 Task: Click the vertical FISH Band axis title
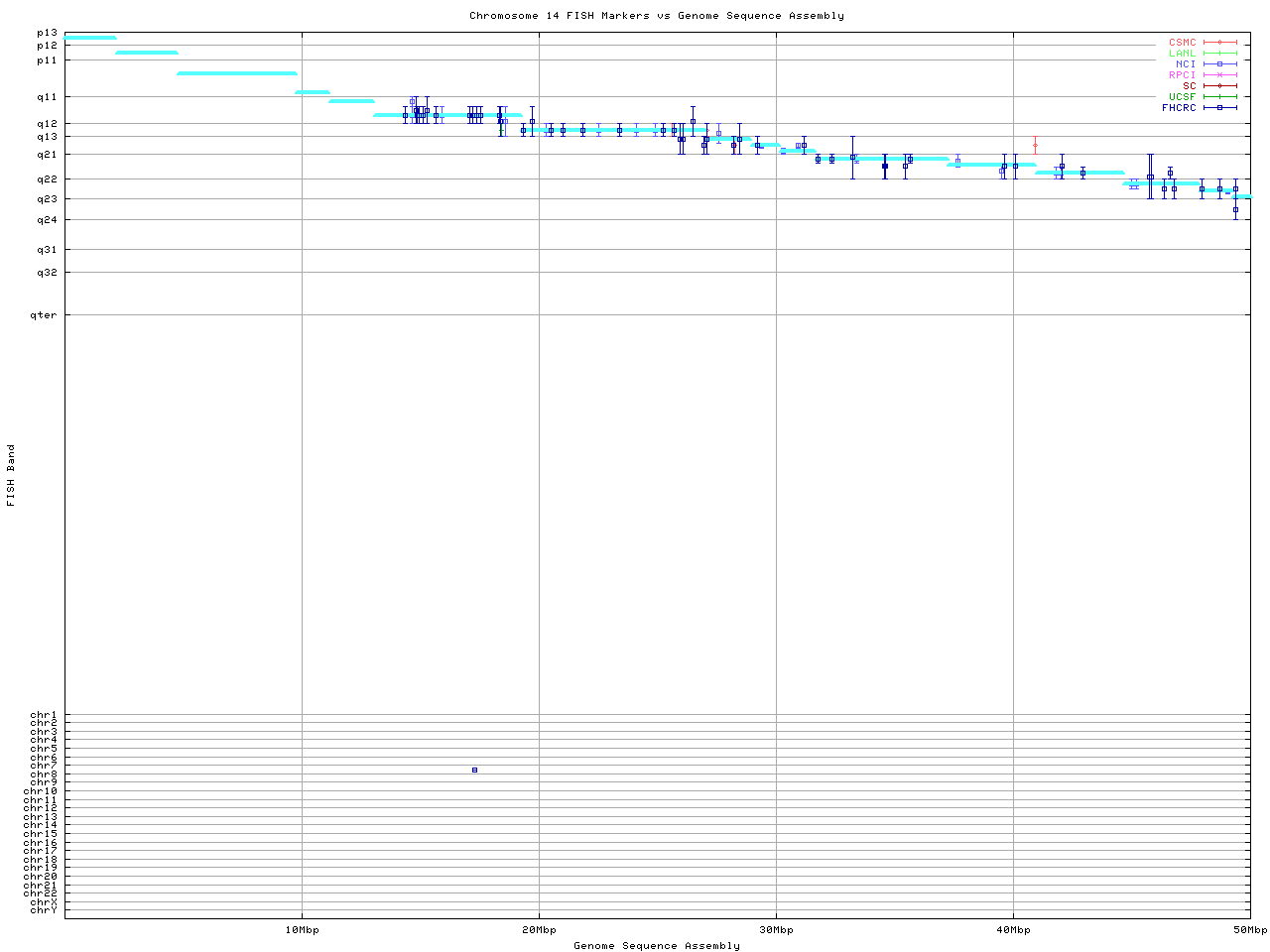pos(12,475)
